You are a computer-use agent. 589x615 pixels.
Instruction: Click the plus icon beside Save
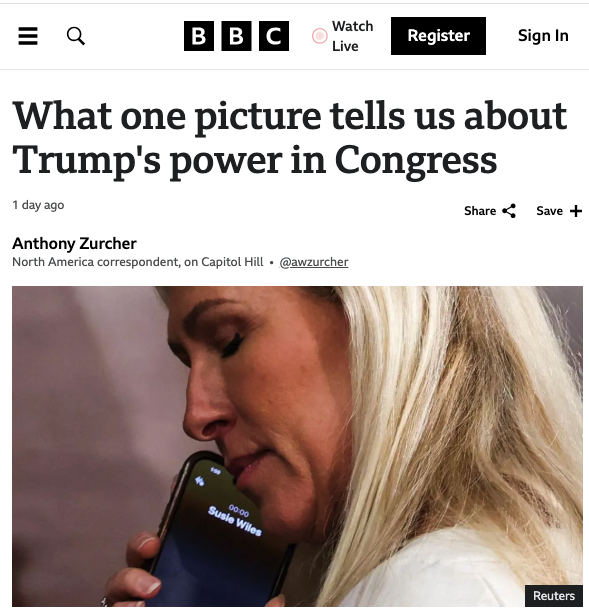tap(576, 211)
